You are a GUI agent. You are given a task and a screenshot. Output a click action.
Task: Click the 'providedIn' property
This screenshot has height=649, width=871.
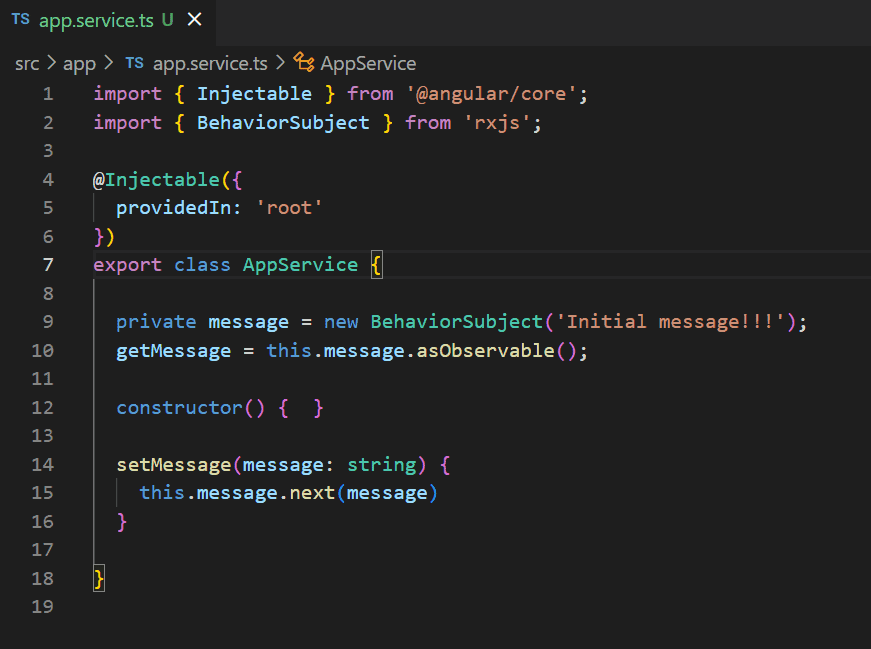pyautogui.click(x=173, y=208)
